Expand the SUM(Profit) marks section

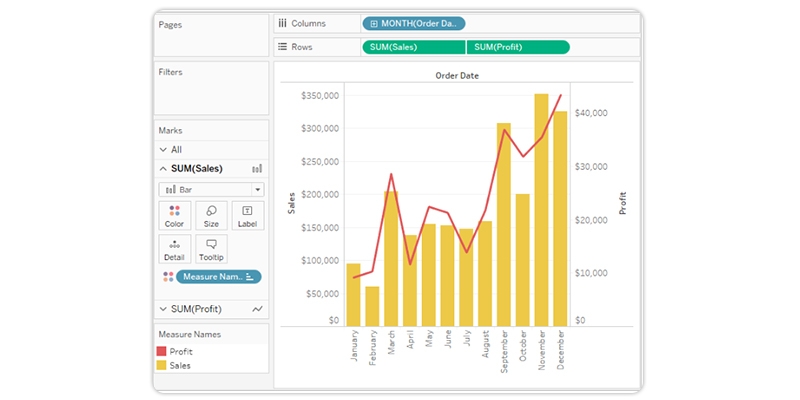coord(164,309)
